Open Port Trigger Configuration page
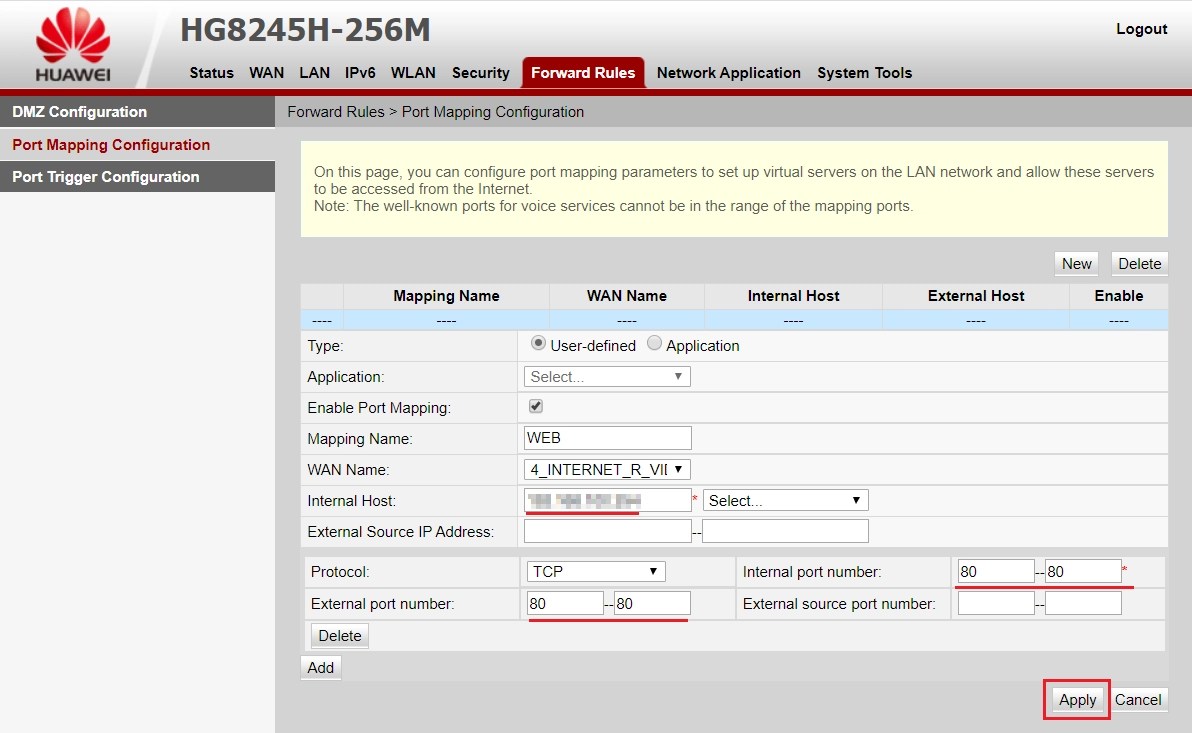Image resolution: width=1192 pixels, height=733 pixels. pyautogui.click(x=105, y=177)
